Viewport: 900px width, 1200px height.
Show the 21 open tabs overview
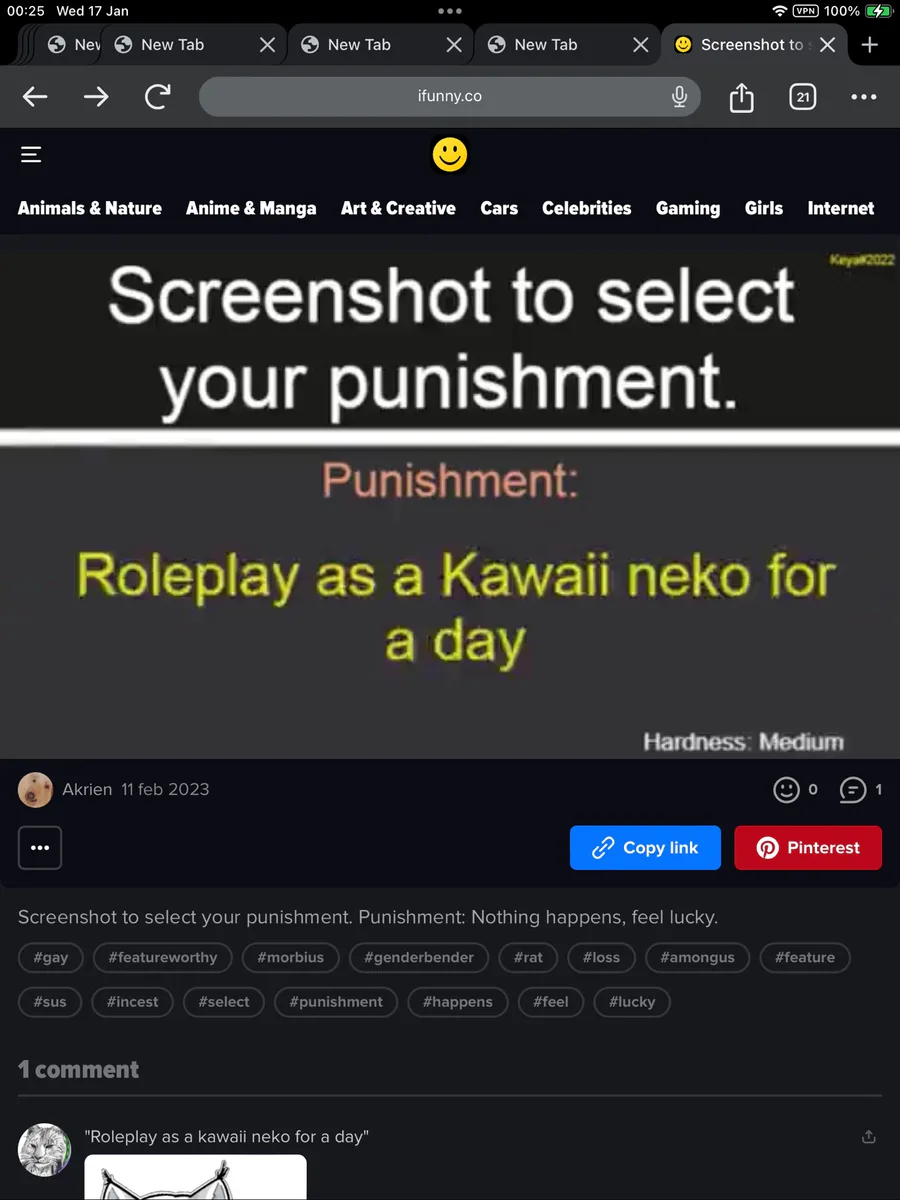coord(802,96)
